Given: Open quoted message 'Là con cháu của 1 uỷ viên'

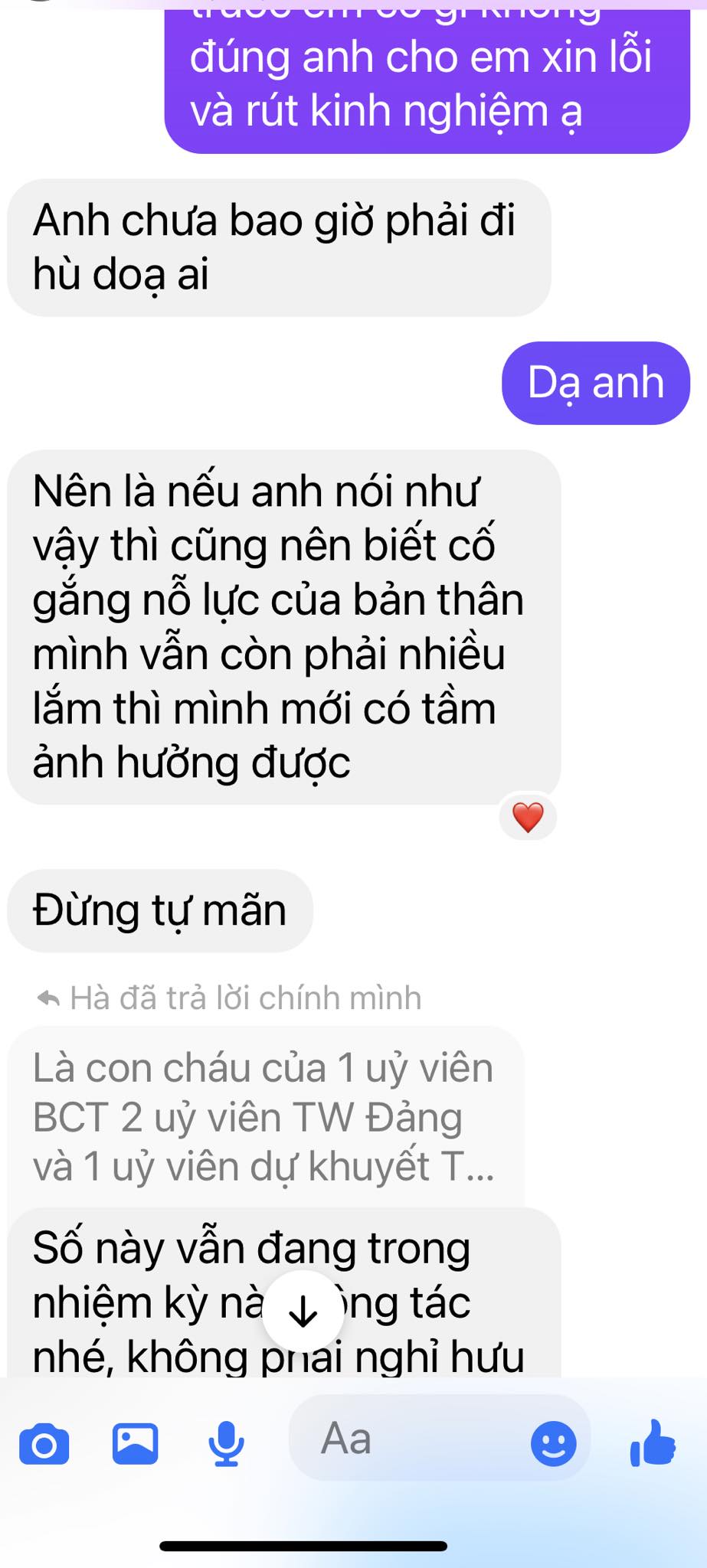Looking at the screenshot, I should (x=266, y=1117).
